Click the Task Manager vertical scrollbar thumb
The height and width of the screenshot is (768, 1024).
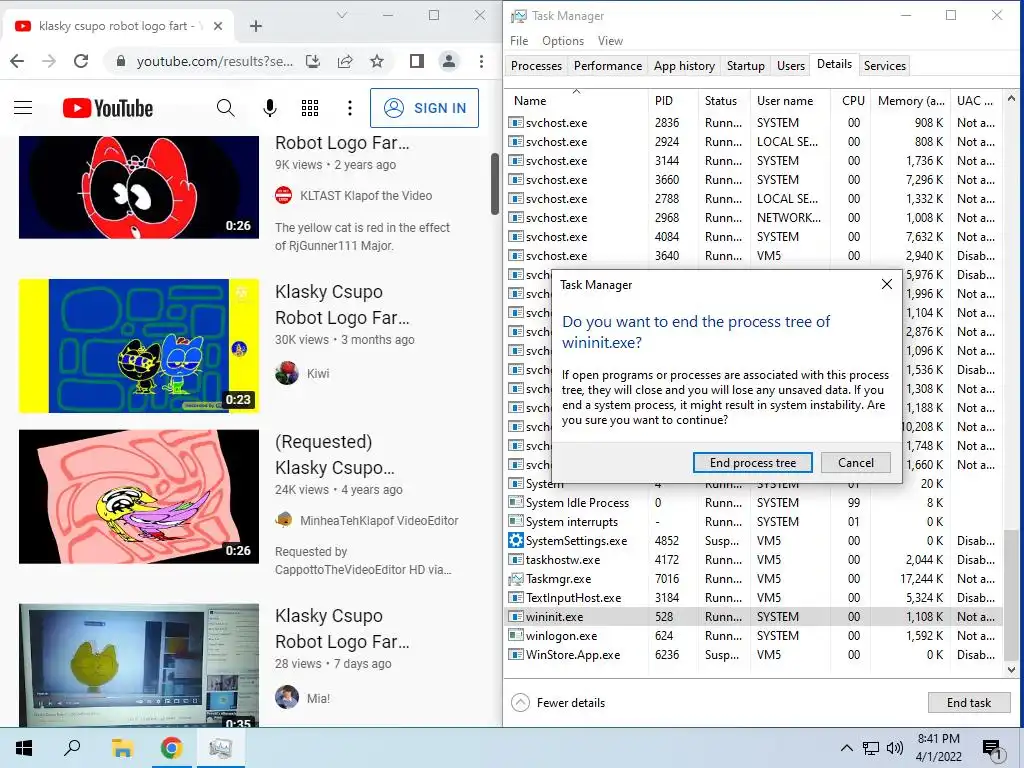tap(1011, 594)
